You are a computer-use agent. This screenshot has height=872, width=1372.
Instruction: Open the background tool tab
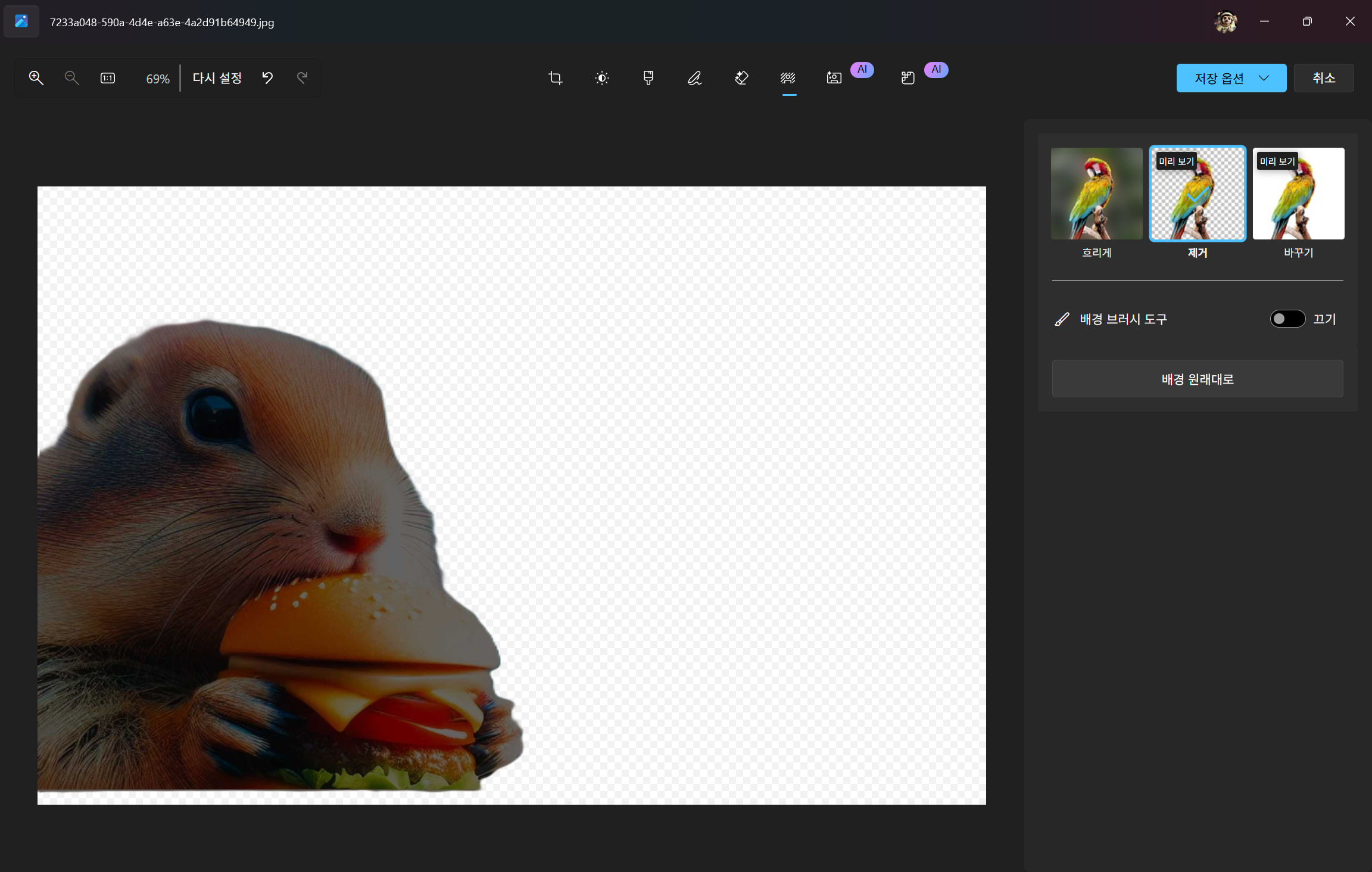(x=788, y=78)
